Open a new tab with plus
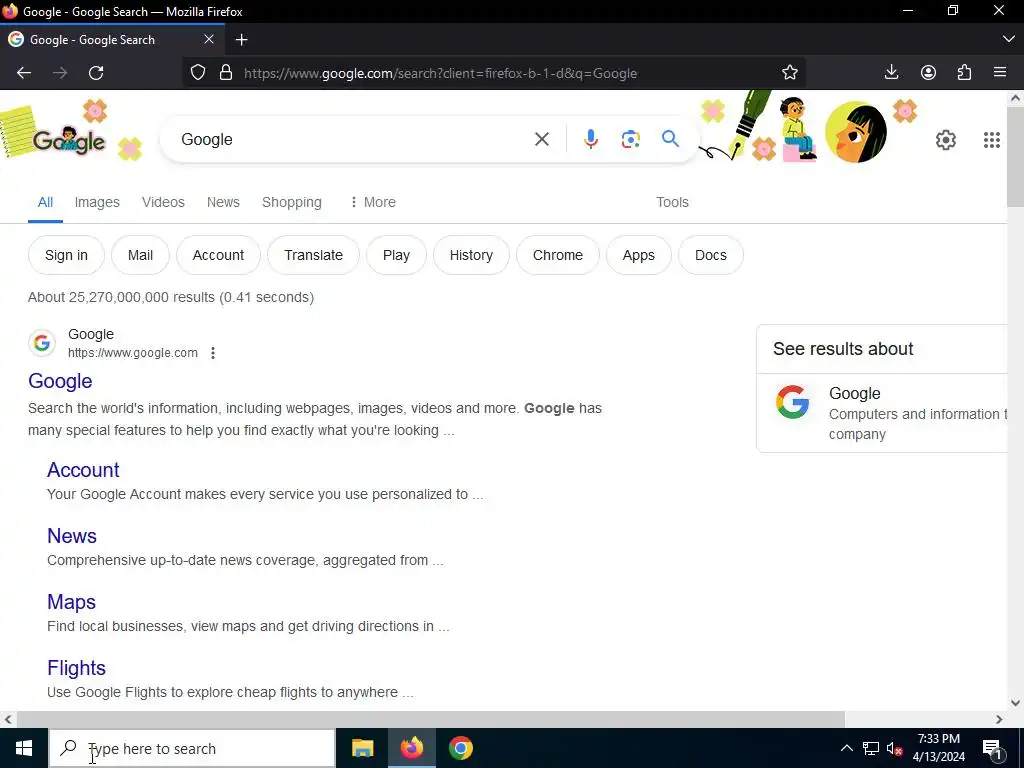Viewport: 1024px width, 768px height. coord(242,40)
